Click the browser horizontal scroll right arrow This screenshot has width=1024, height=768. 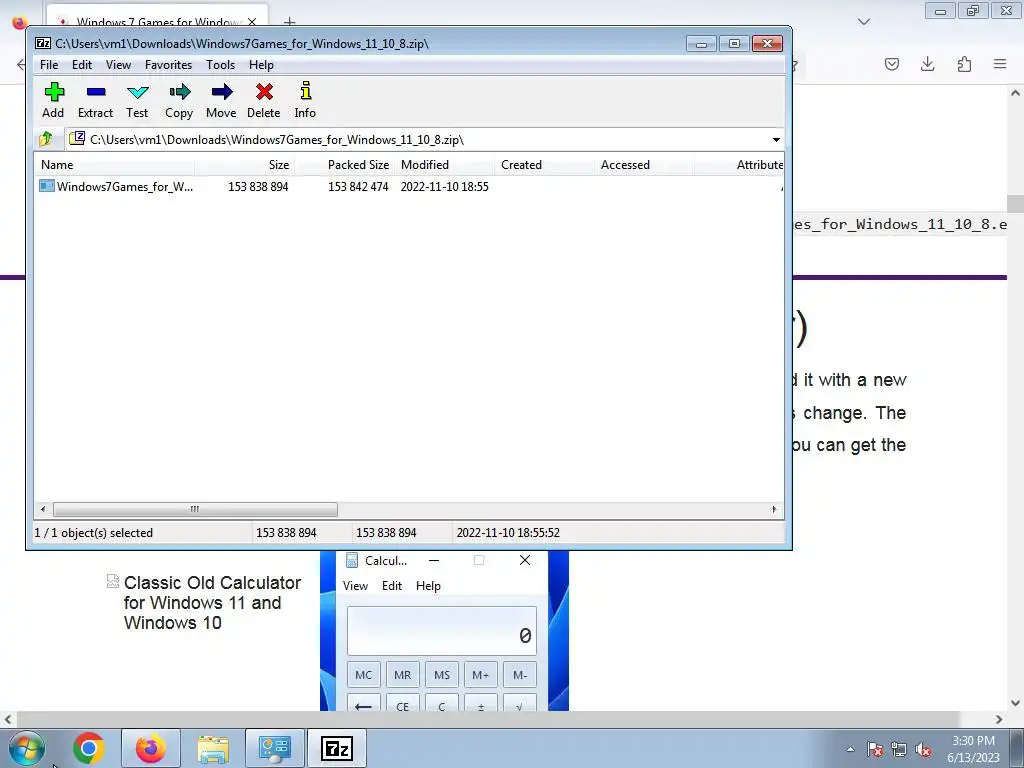[x=999, y=719]
